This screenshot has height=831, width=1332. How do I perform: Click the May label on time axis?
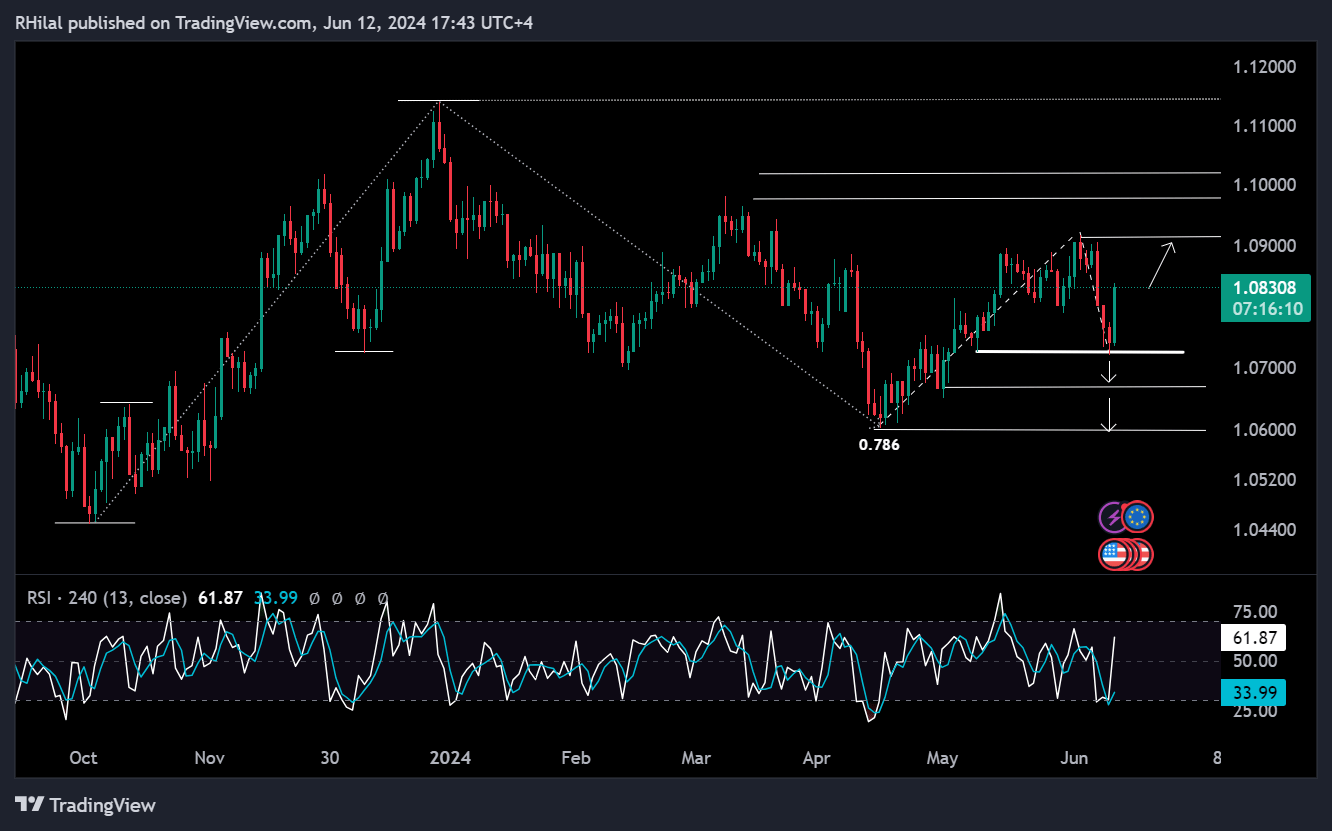pos(942,758)
